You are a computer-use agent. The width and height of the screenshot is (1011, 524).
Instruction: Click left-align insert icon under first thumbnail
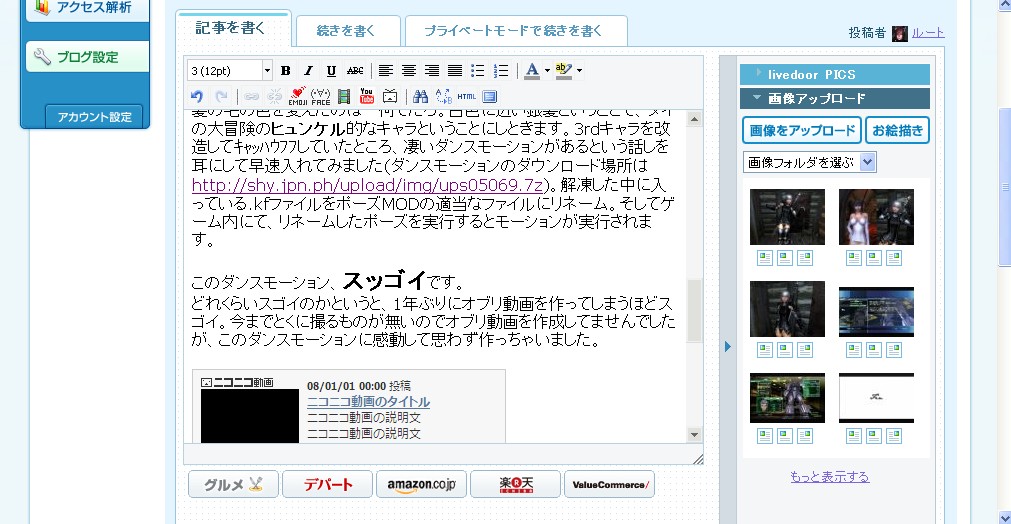(x=765, y=258)
